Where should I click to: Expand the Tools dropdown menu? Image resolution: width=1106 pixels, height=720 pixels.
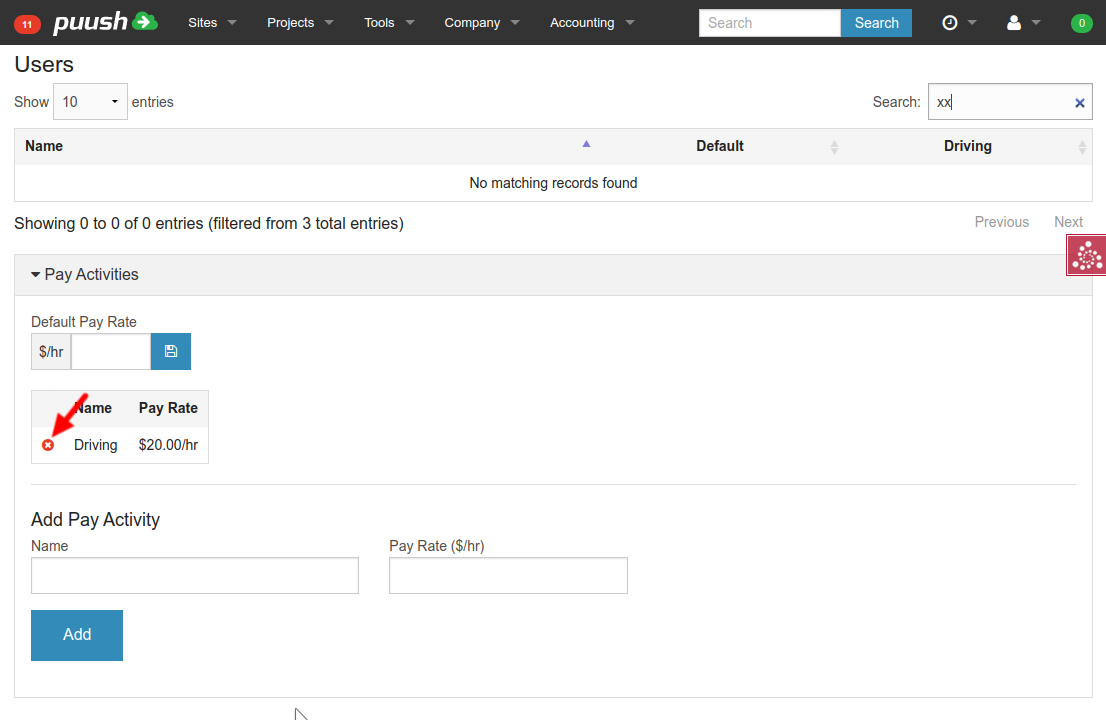pos(388,22)
